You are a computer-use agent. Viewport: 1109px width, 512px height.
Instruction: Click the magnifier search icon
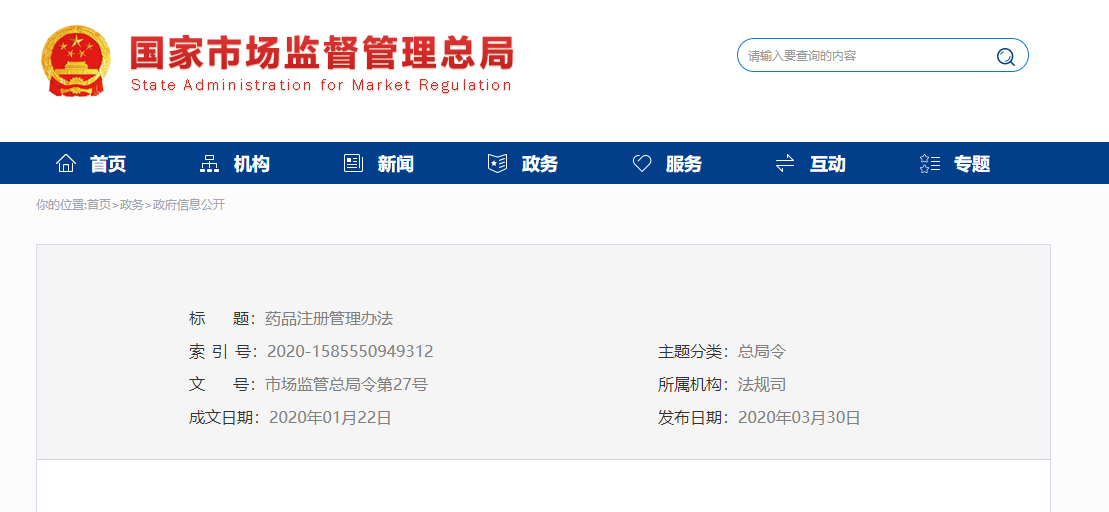[x=1005, y=57]
